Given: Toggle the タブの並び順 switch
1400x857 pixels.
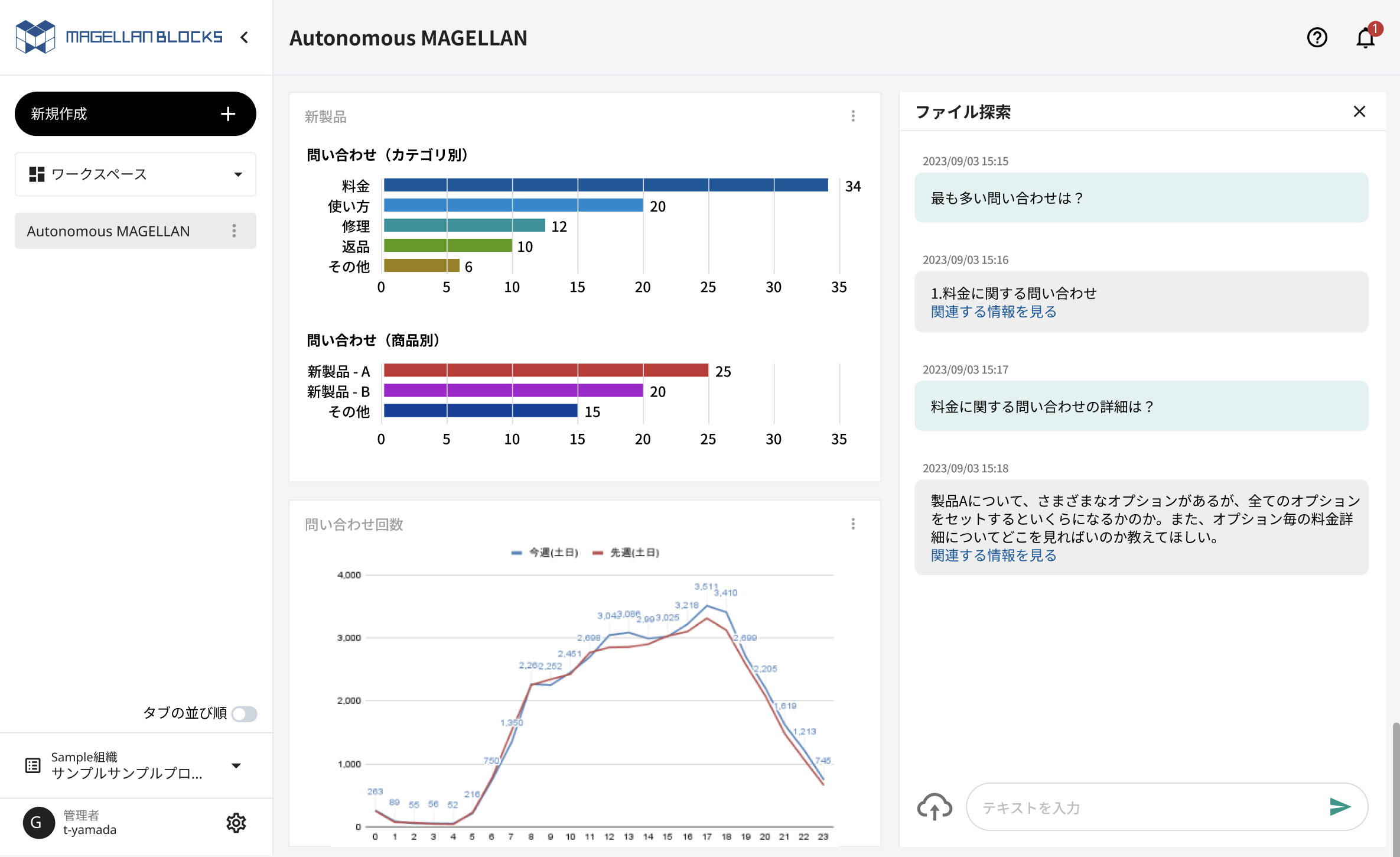Looking at the screenshot, I should pos(245,713).
